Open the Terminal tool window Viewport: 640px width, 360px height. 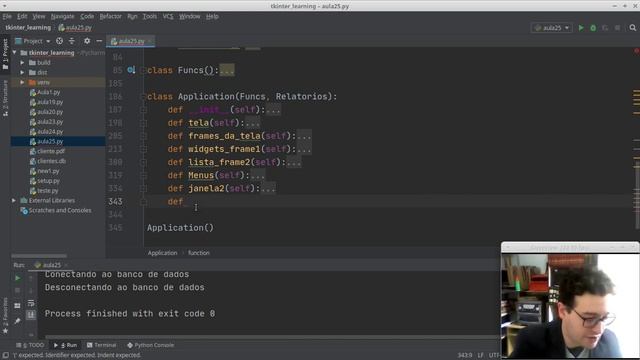(x=102, y=345)
